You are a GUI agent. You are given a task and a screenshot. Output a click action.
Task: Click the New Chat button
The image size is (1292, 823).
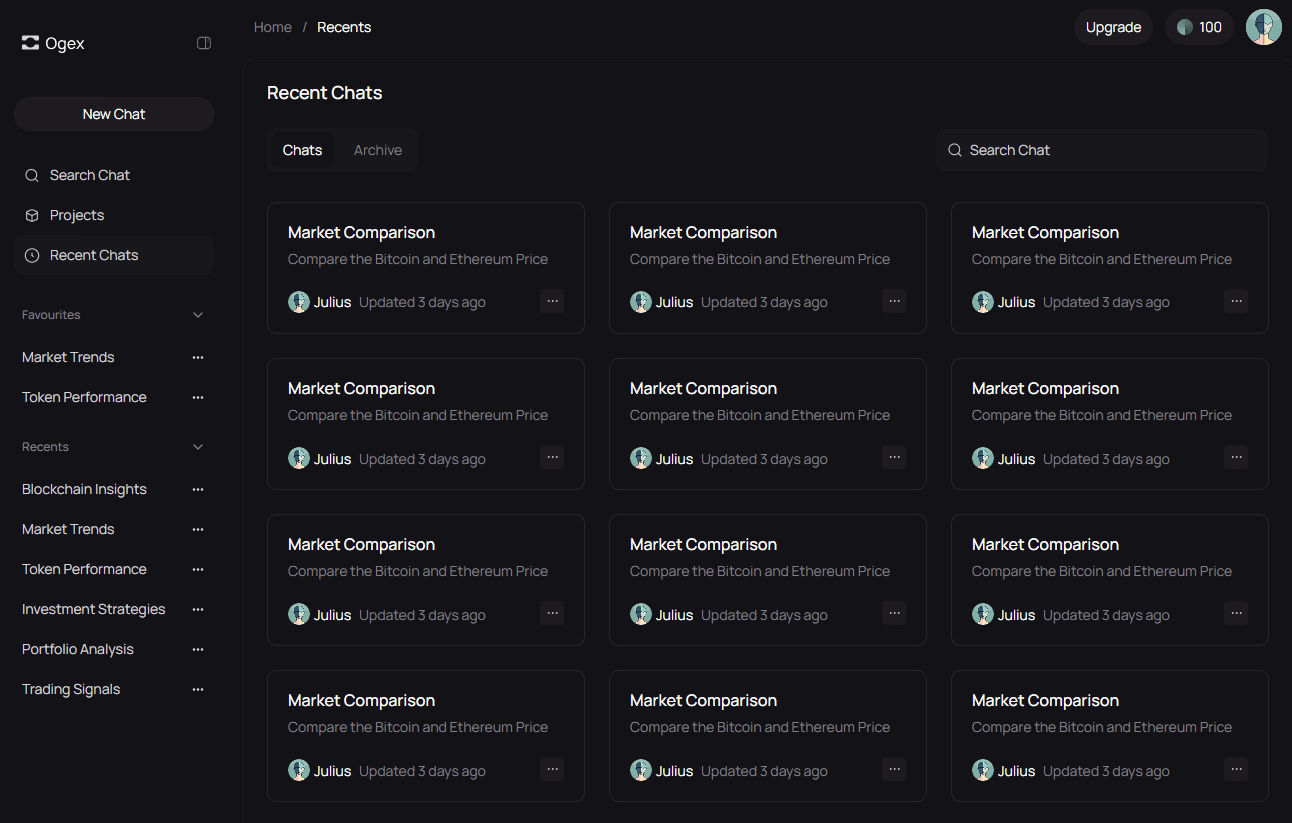point(114,114)
